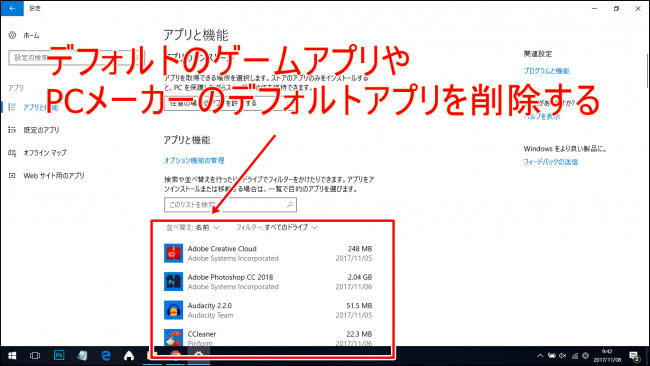650x366 pixels.
Task: Open the オフライン マップ section
Action: tap(45, 153)
